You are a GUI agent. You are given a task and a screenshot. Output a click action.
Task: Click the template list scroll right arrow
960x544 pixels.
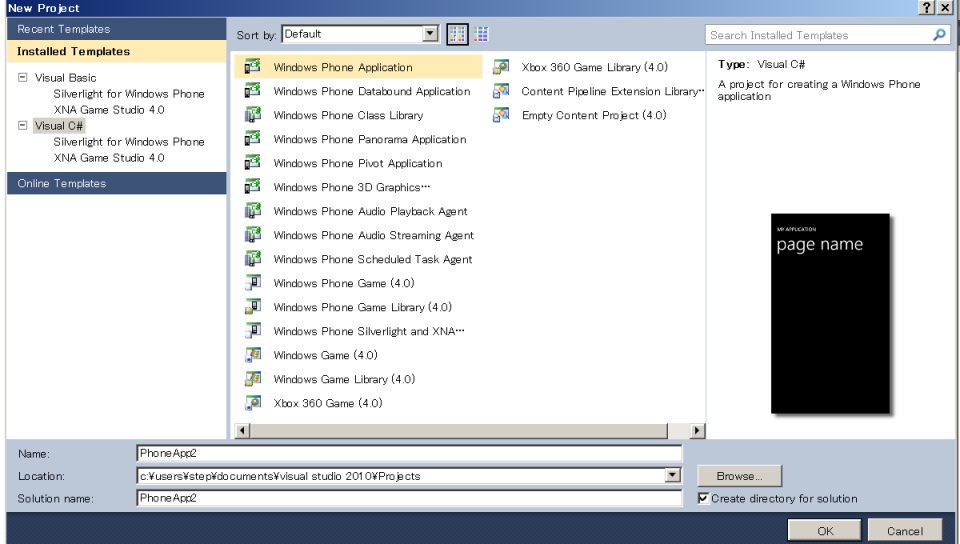[x=697, y=430]
